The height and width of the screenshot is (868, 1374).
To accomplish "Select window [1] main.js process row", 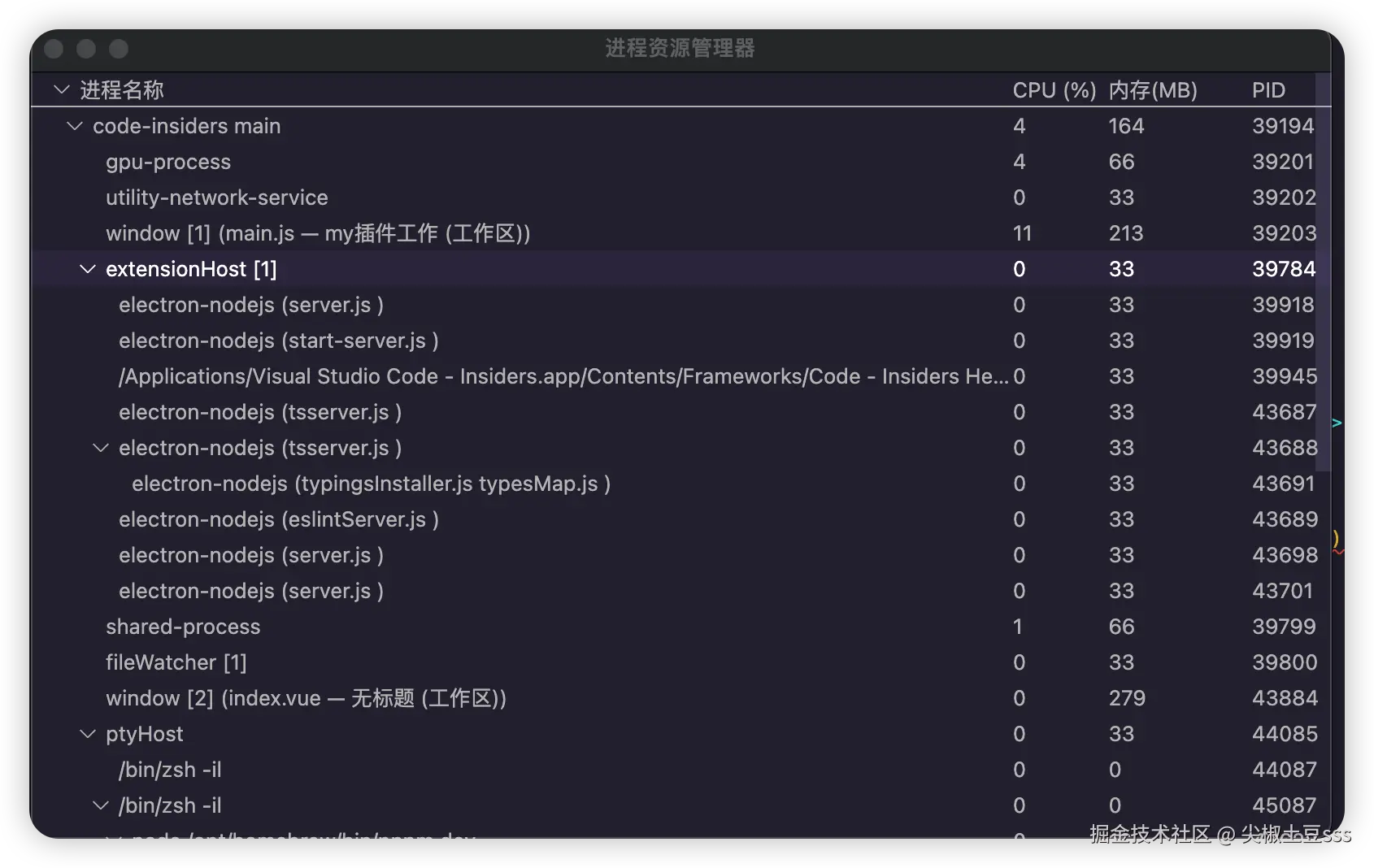I will 318,233.
